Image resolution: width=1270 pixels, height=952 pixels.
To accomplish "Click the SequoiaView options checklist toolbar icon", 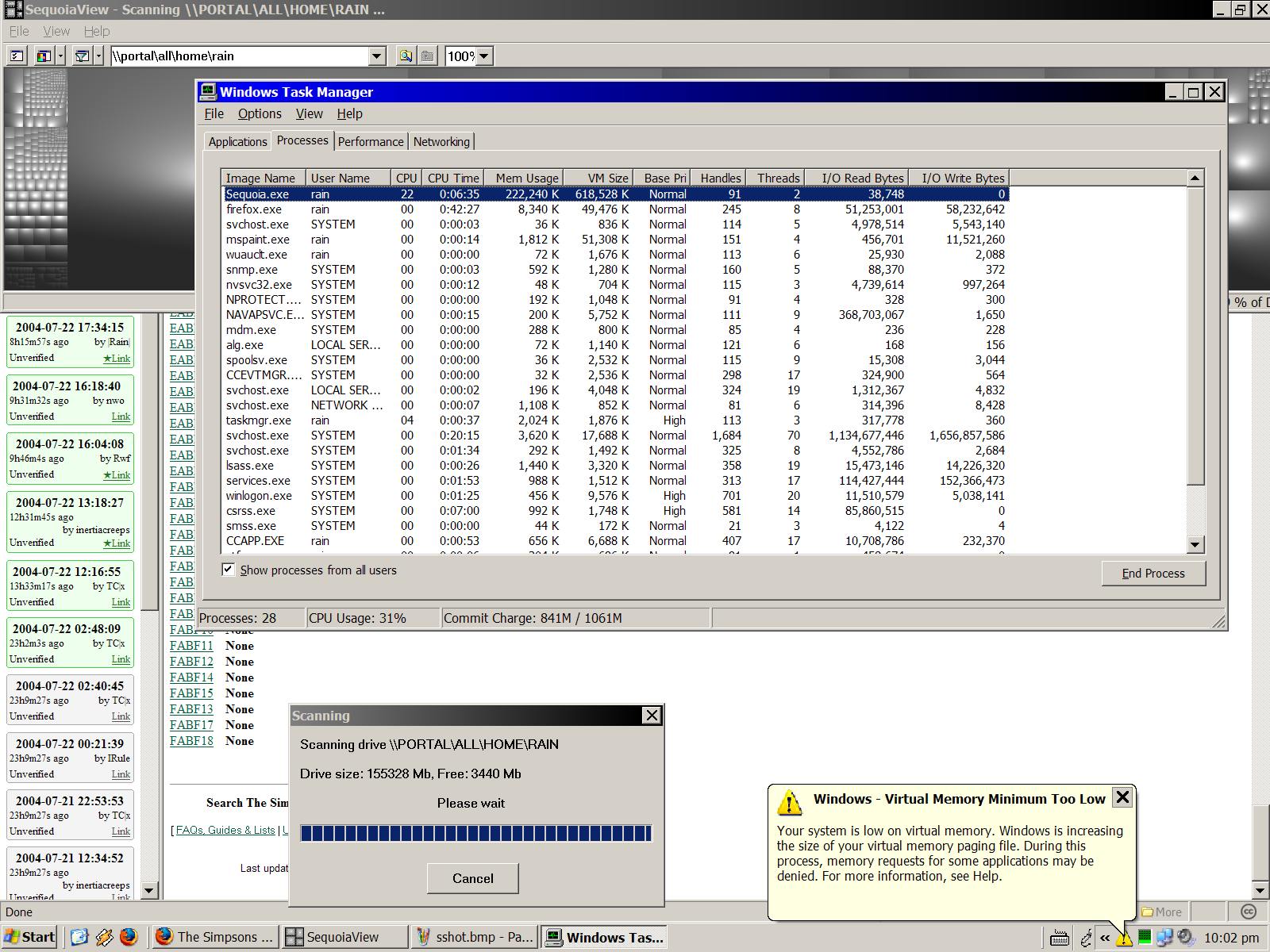I will 17,56.
